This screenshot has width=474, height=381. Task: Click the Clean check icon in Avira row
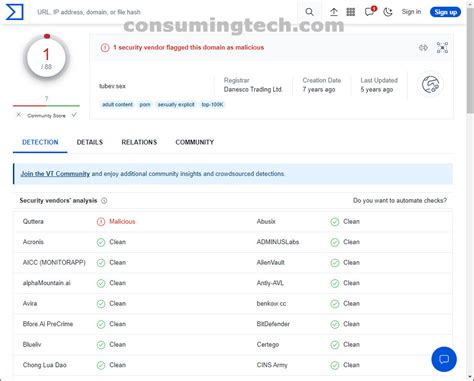101,304
